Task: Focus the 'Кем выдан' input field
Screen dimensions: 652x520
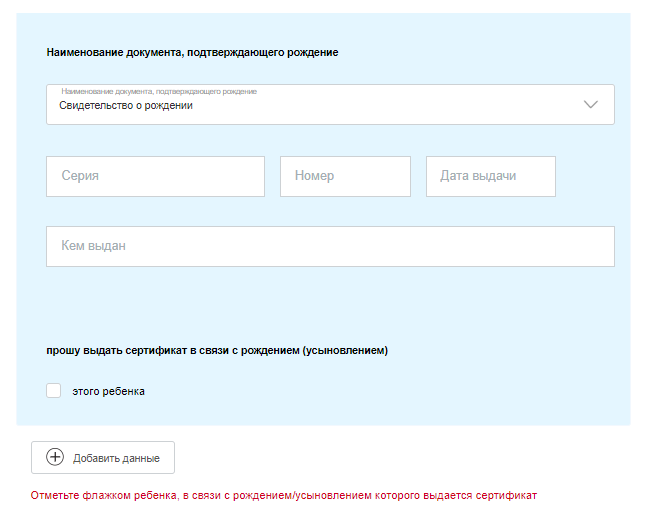Action: (330, 246)
